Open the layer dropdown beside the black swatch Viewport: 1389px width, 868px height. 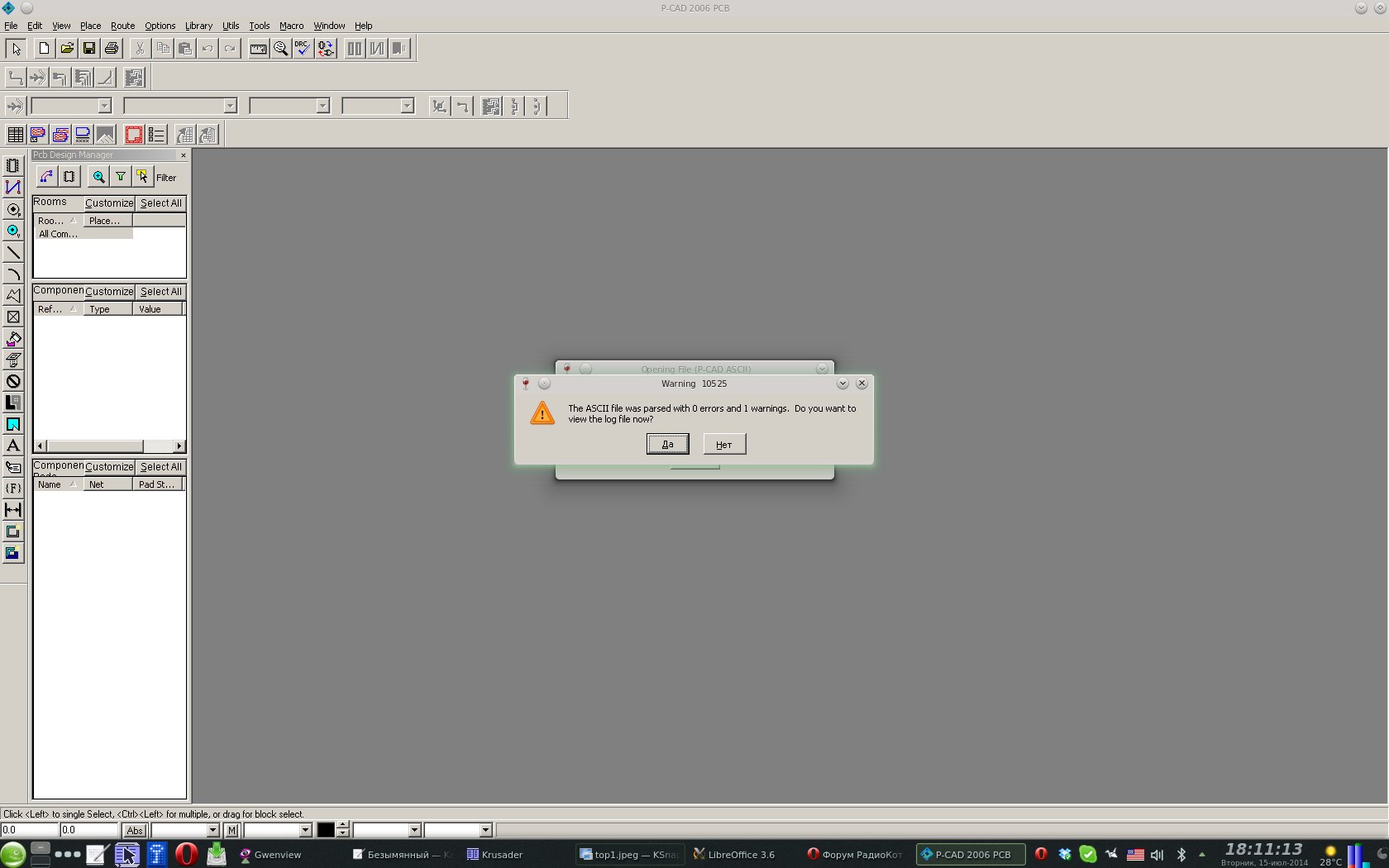click(x=414, y=830)
